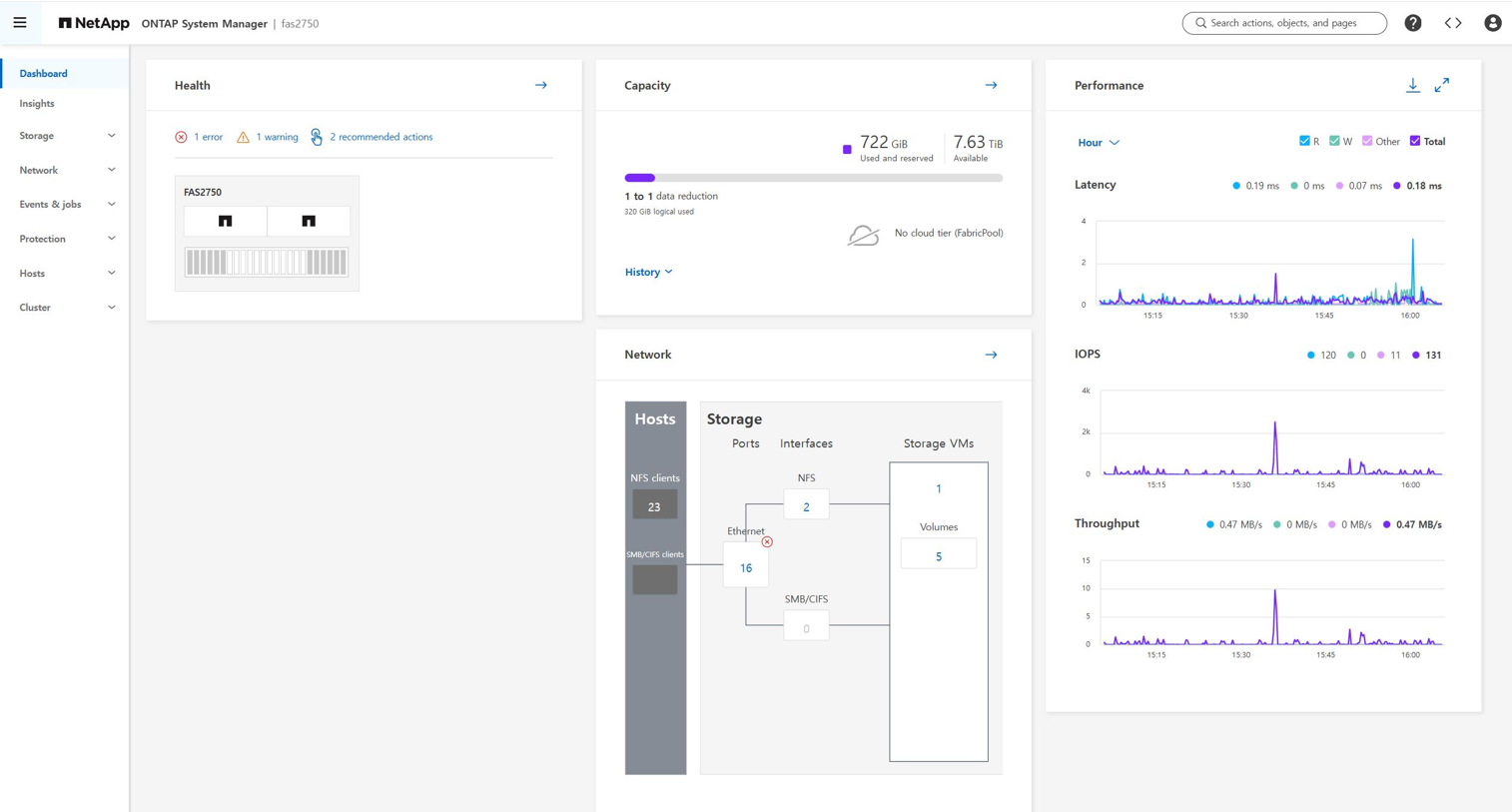Expand the Storage sidebar menu
The height and width of the screenshot is (812, 1512).
tap(66, 136)
